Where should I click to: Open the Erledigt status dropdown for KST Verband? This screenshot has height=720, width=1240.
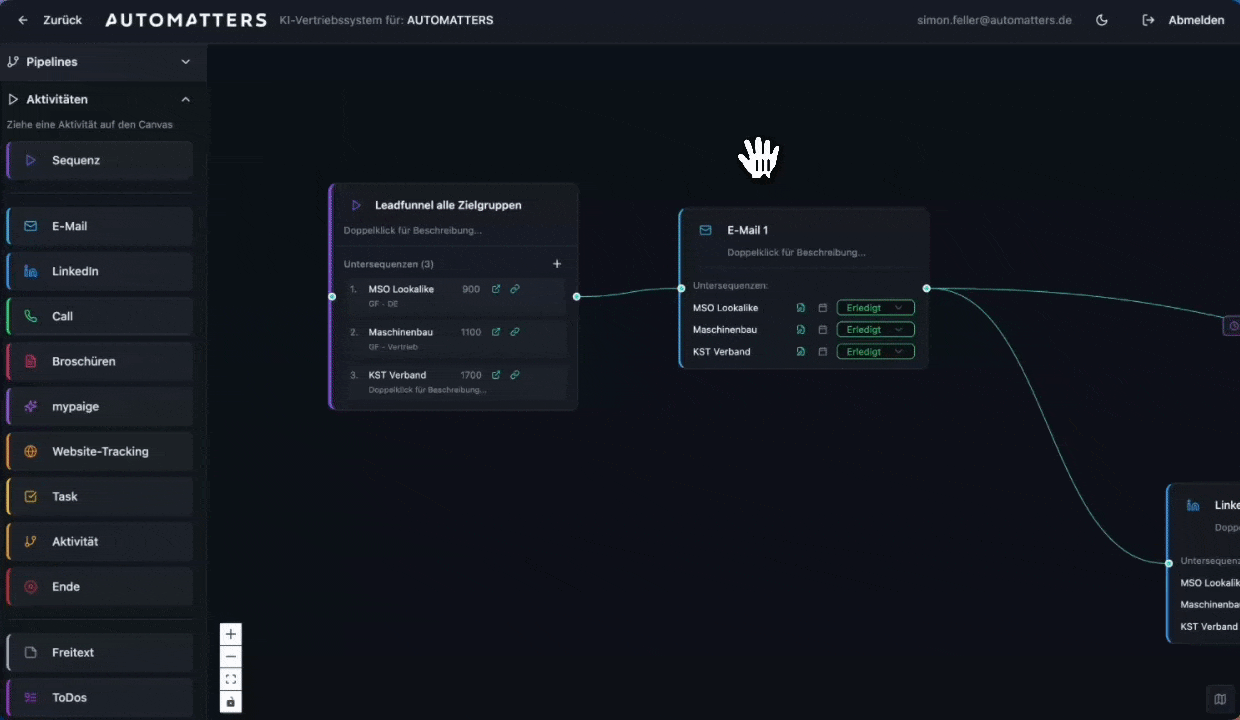coord(875,352)
